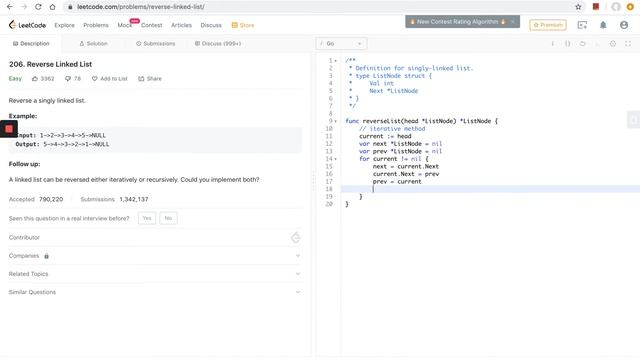Expand the Related Topics section

coord(298,274)
